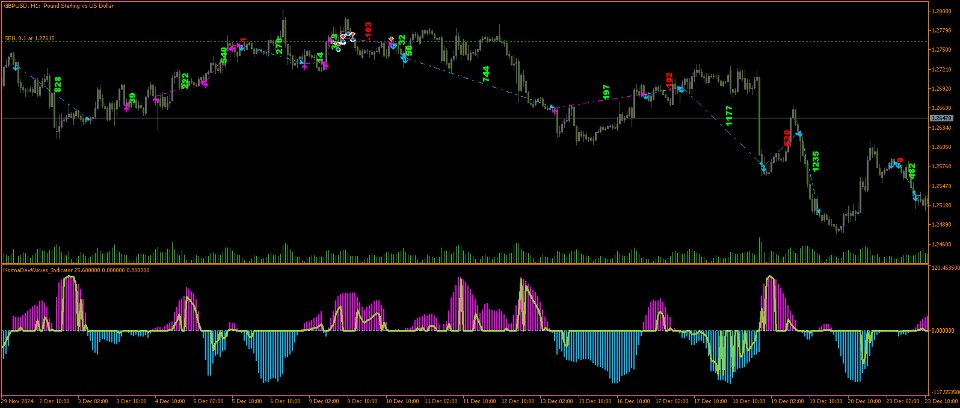Click the NormalDevWaves indicator label

77,269
